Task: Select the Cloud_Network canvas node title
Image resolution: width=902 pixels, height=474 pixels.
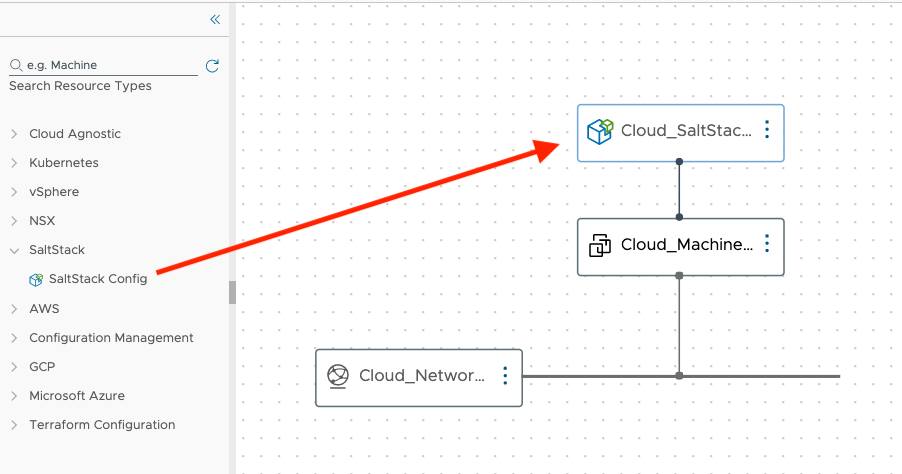Action: pos(422,376)
